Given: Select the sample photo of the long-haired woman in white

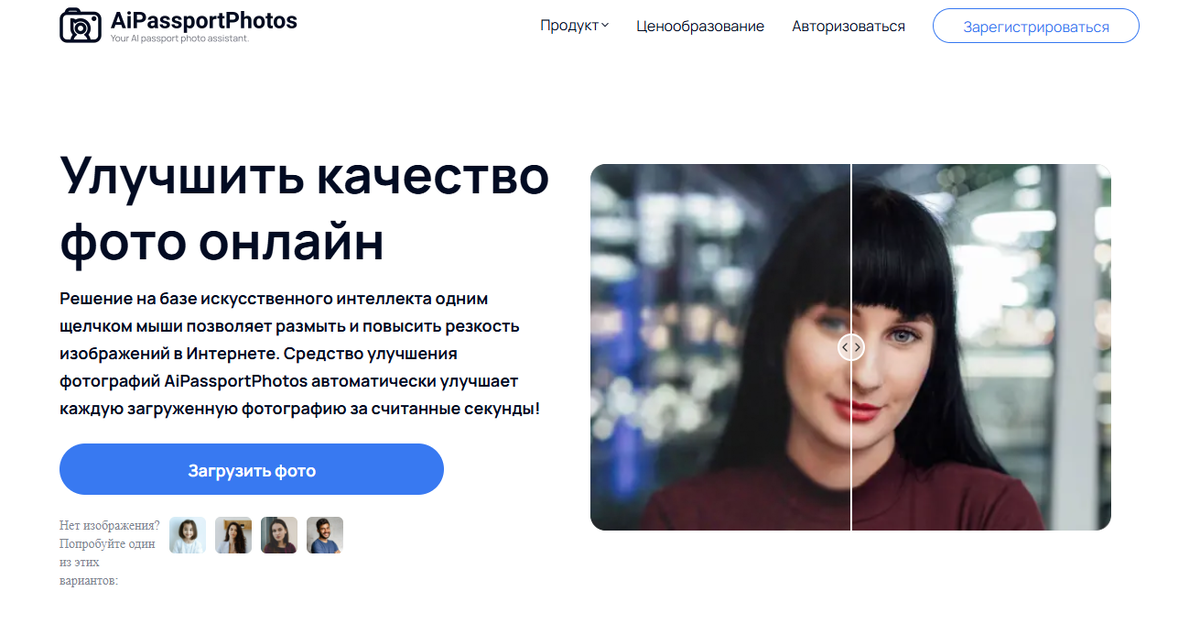Looking at the screenshot, I should (x=233, y=535).
